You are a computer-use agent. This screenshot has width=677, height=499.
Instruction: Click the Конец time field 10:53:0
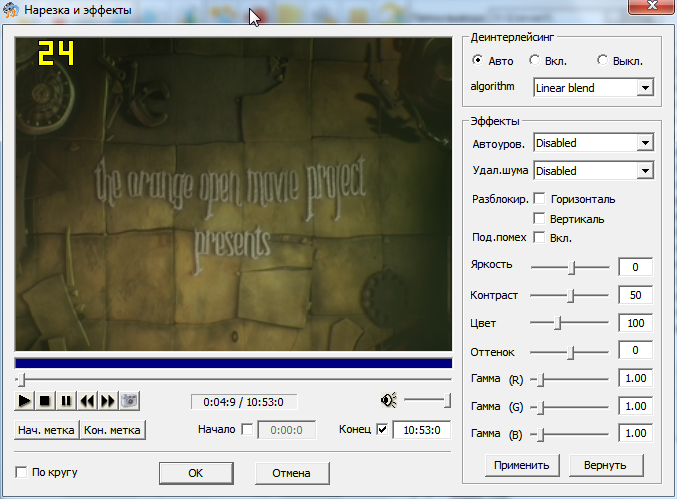422,430
